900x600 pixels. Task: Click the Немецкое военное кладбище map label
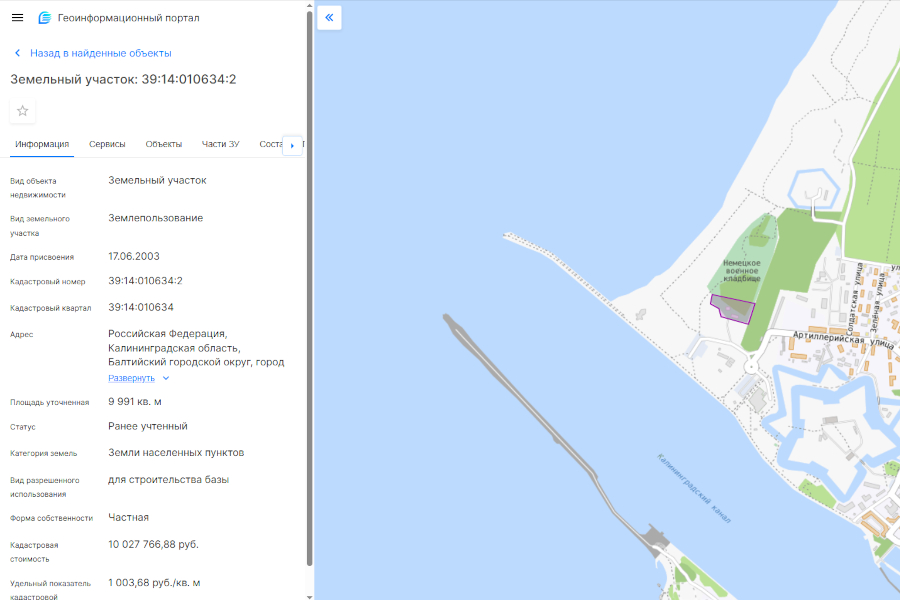click(742, 270)
